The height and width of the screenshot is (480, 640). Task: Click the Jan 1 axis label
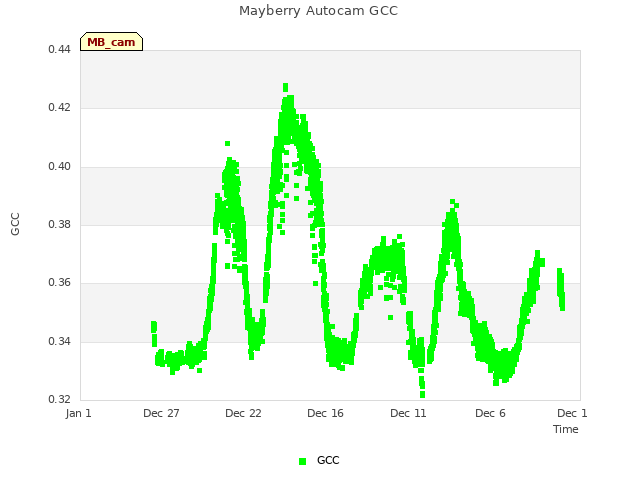tap(78, 413)
